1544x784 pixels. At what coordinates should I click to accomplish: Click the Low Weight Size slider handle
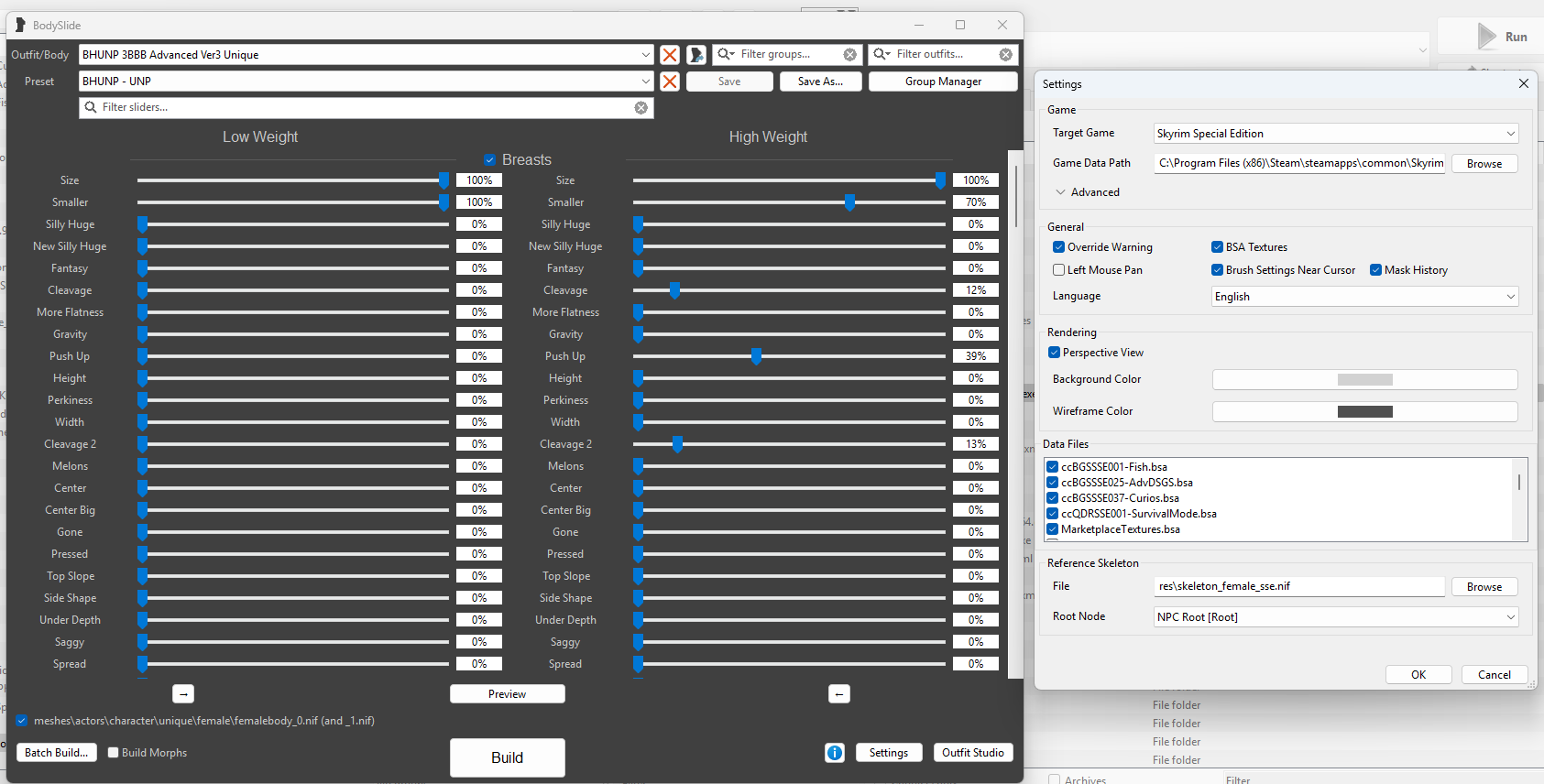point(444,180)
